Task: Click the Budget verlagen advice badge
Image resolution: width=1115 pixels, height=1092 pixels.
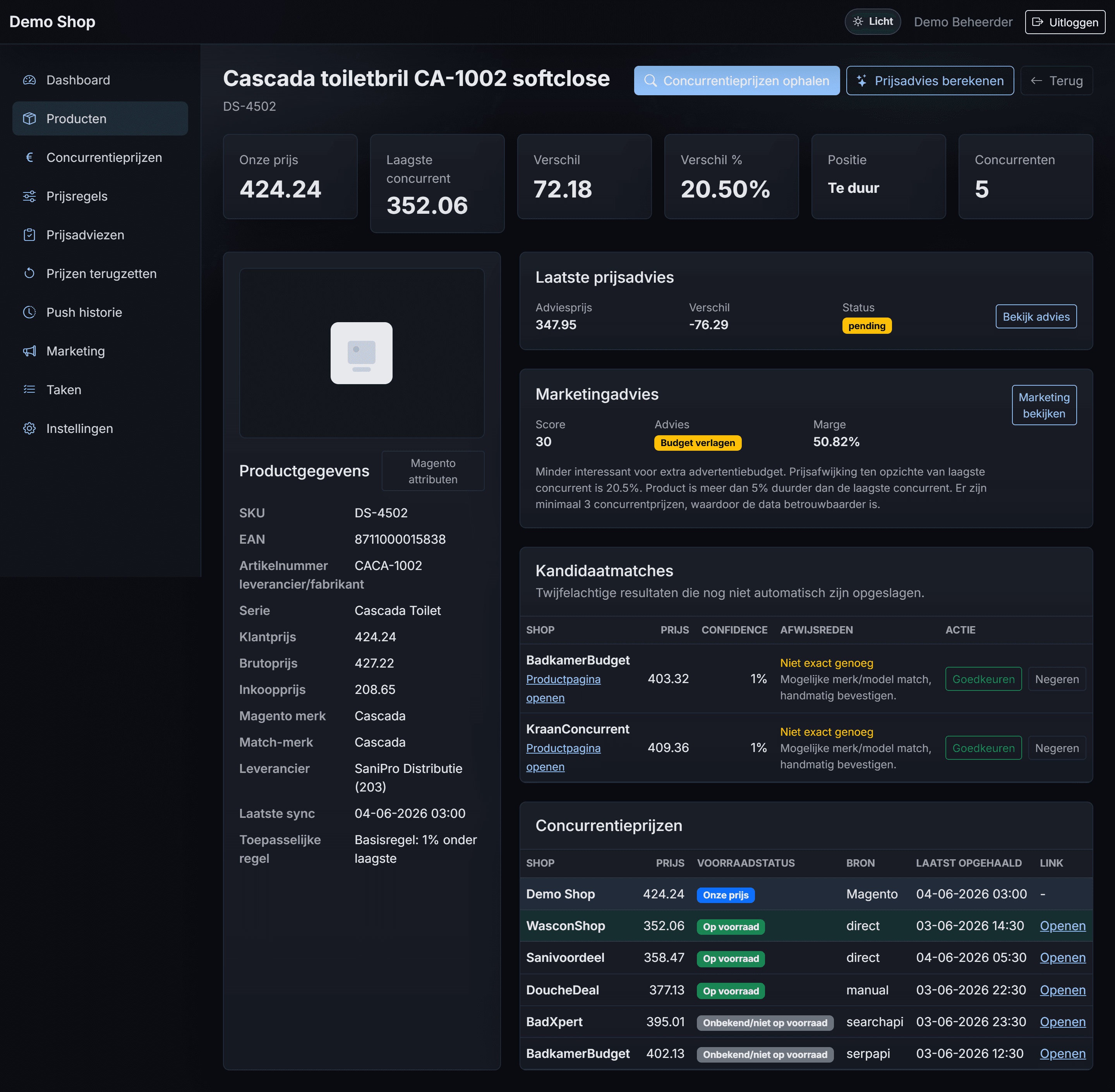Action: pos(697,443)
